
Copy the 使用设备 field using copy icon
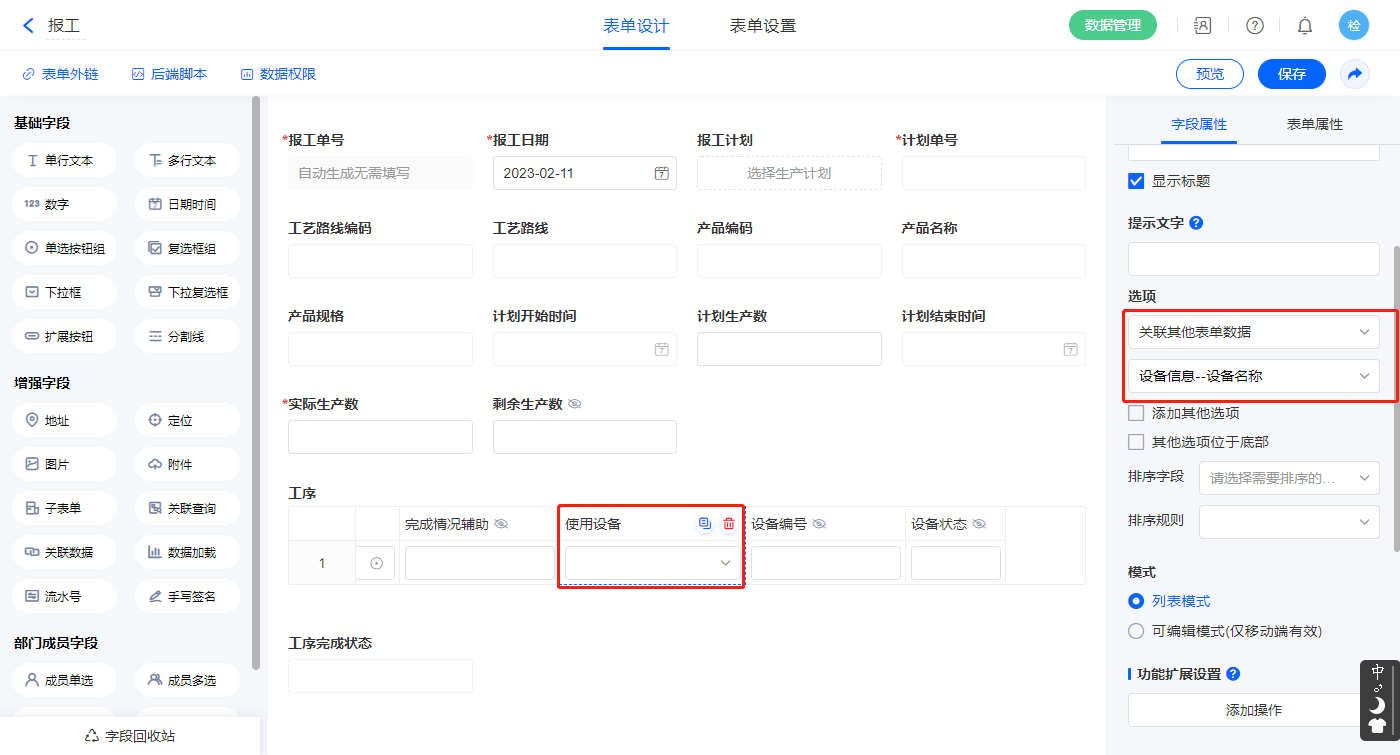[705, 524]
